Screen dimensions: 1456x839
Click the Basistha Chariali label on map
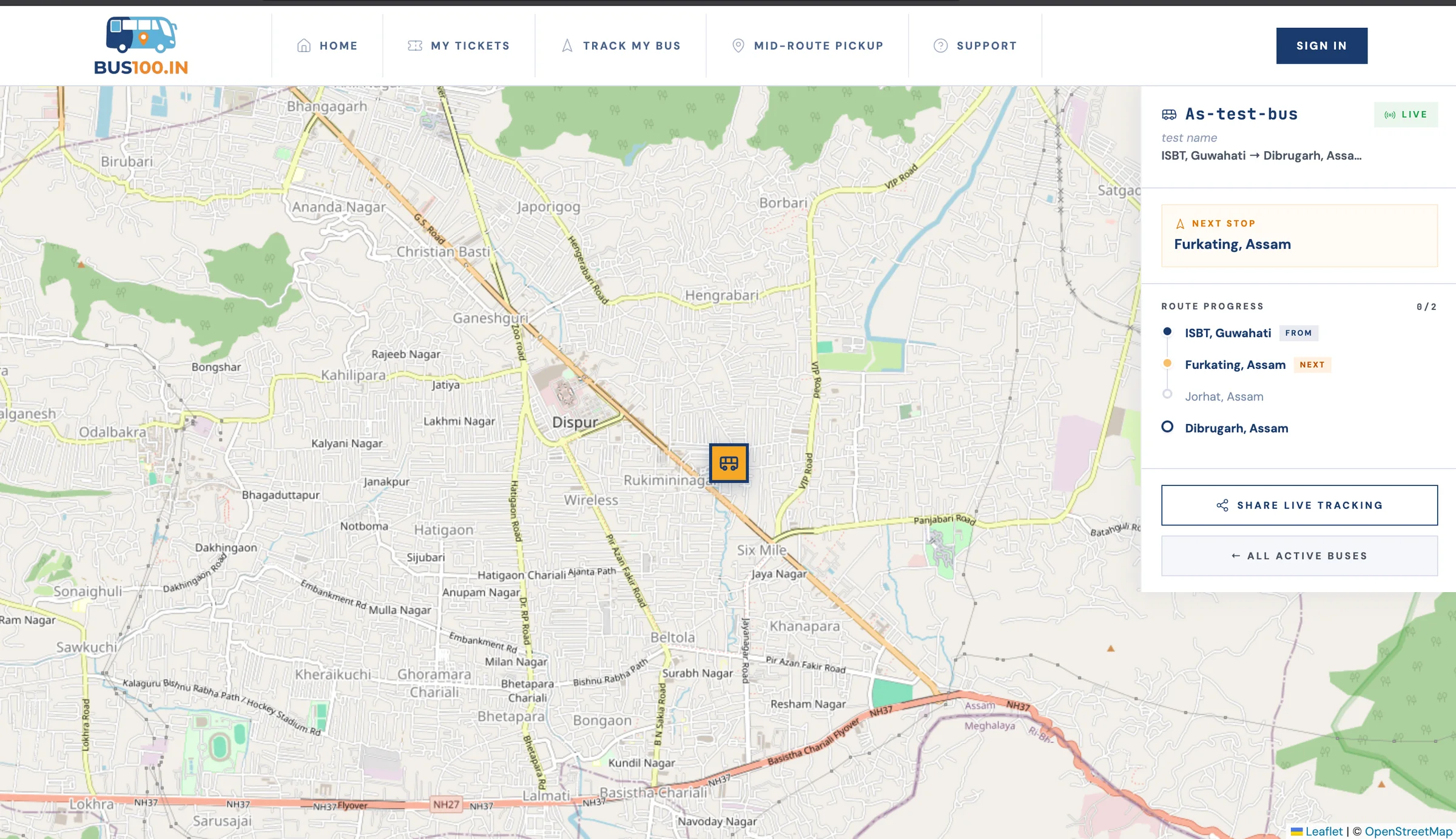[653, 792]
